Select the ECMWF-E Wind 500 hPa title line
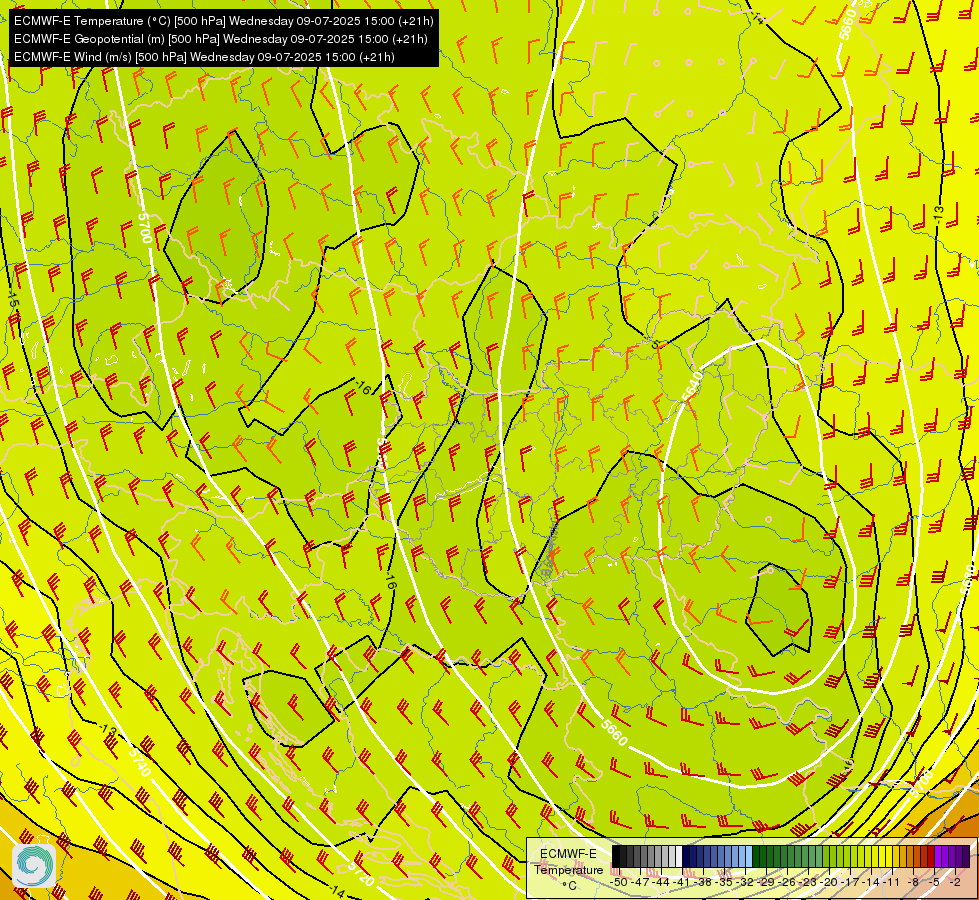Image resolution: width=979 pixels, height=900 pixels. click(x=204, y=57)
